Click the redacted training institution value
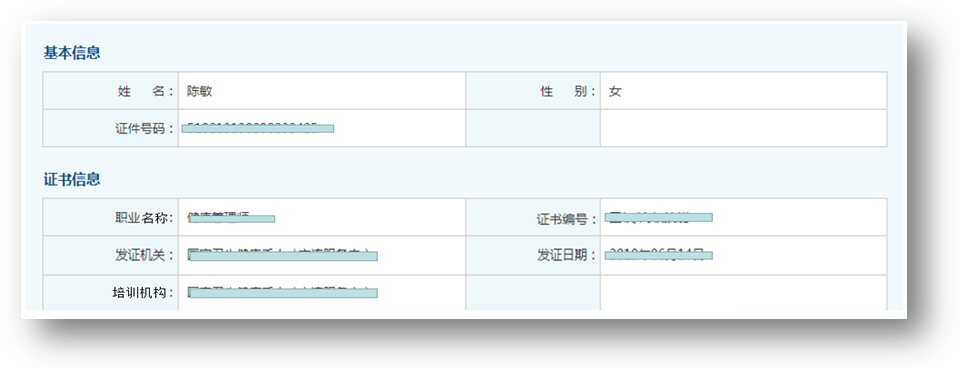 (x=282, y=293)
